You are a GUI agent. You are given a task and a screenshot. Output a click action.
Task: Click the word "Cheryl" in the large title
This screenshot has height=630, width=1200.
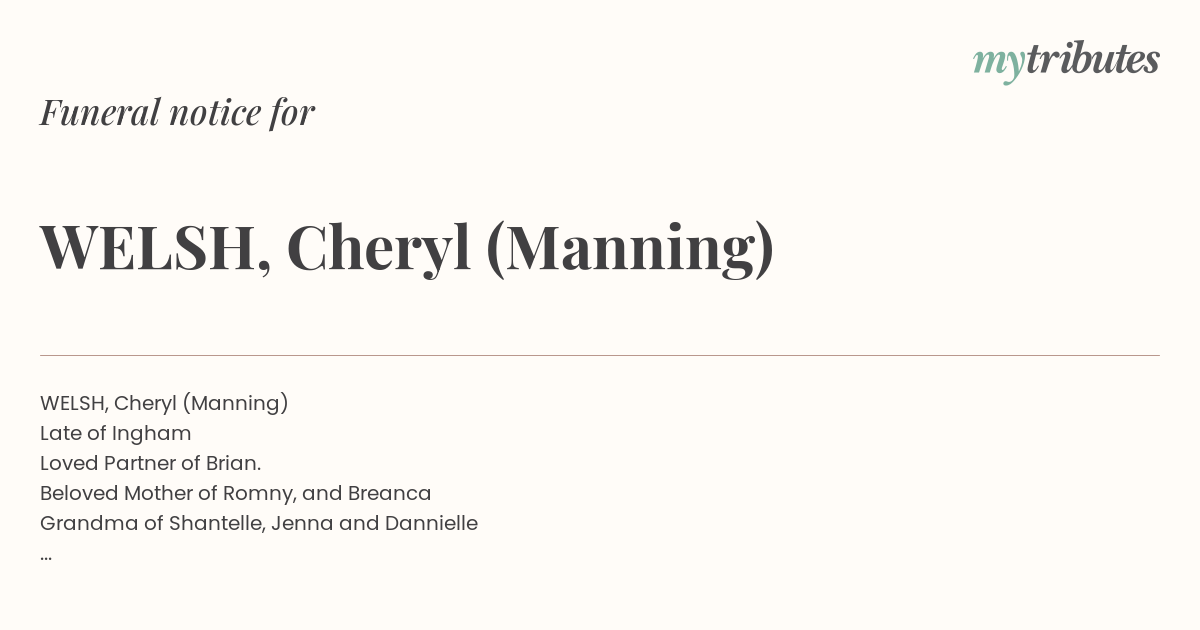click(x=379, y=248)
